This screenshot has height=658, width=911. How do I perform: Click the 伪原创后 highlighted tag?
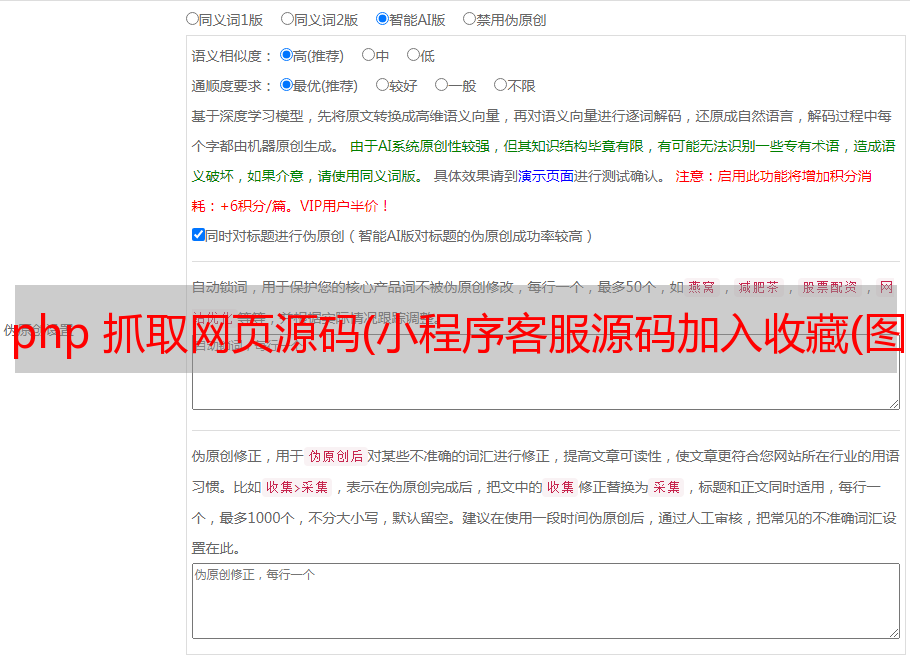(x=336, y=456)
